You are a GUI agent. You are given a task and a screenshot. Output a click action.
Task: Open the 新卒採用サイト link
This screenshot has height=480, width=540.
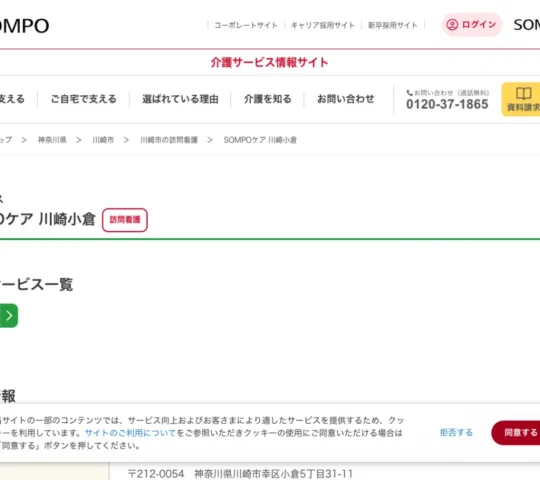click(393, 25)
